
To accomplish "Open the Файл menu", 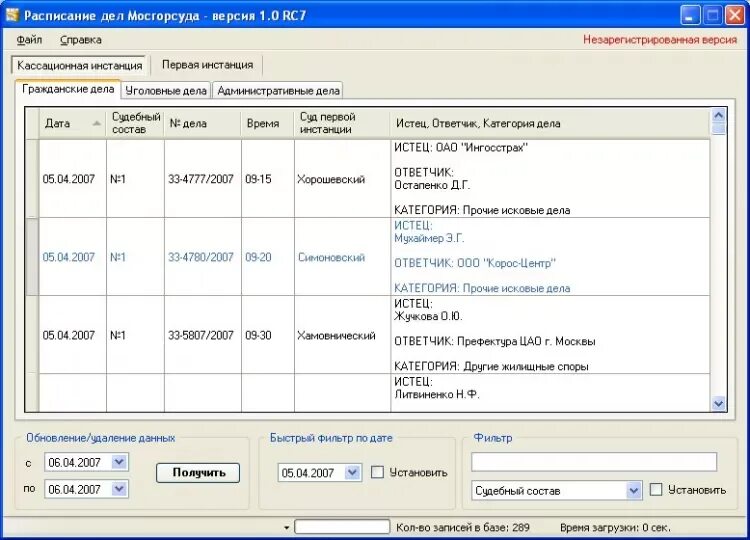I will [29, 40].
